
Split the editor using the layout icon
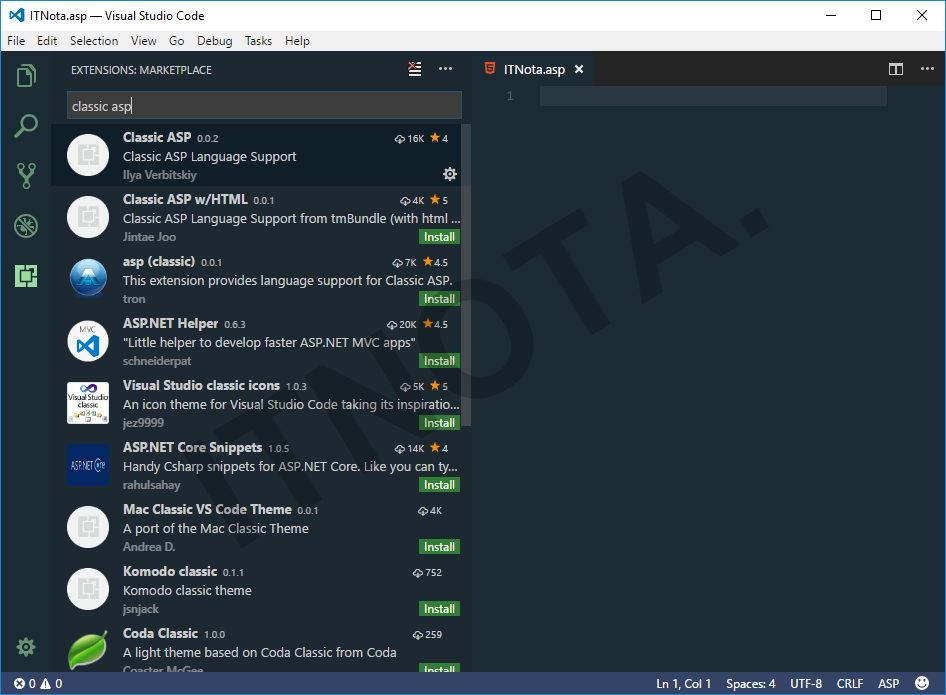point(896,69)
